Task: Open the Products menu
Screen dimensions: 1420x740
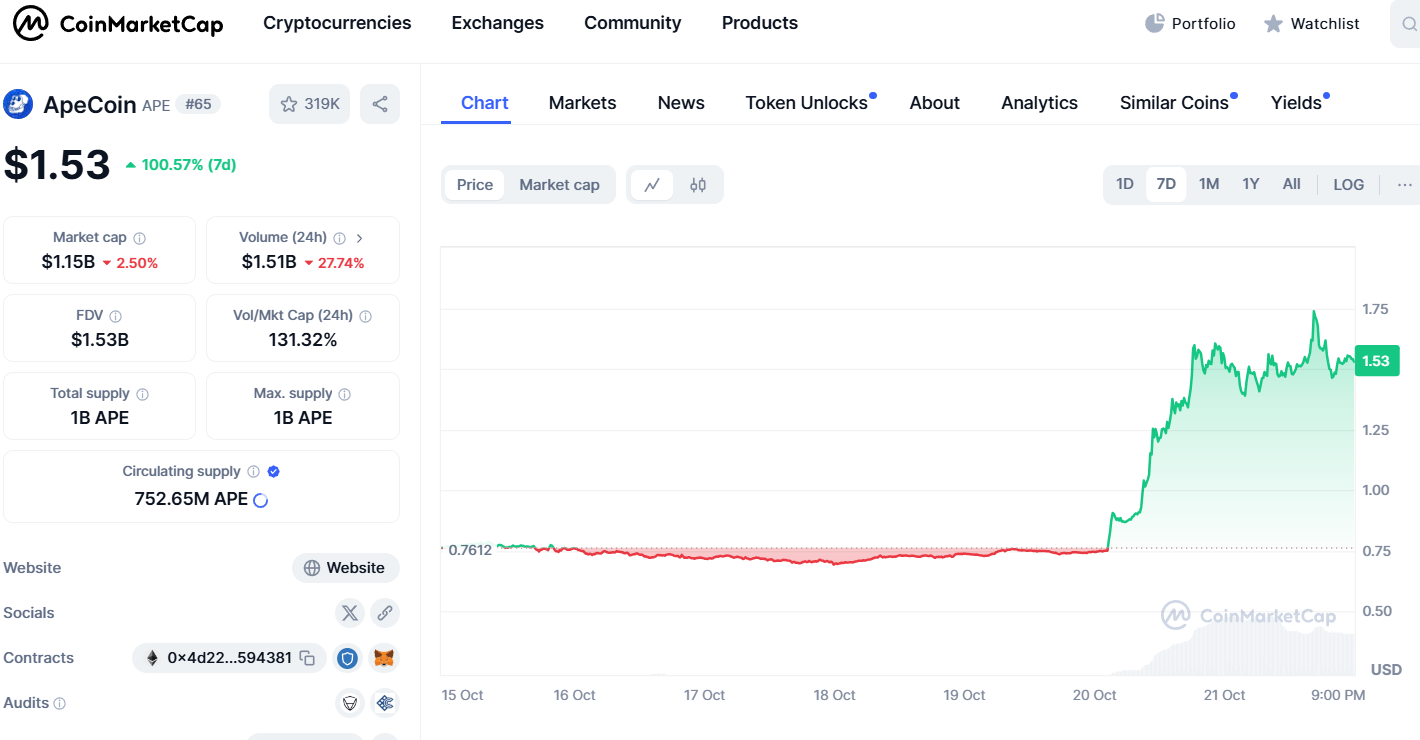Action: (760, 23)
